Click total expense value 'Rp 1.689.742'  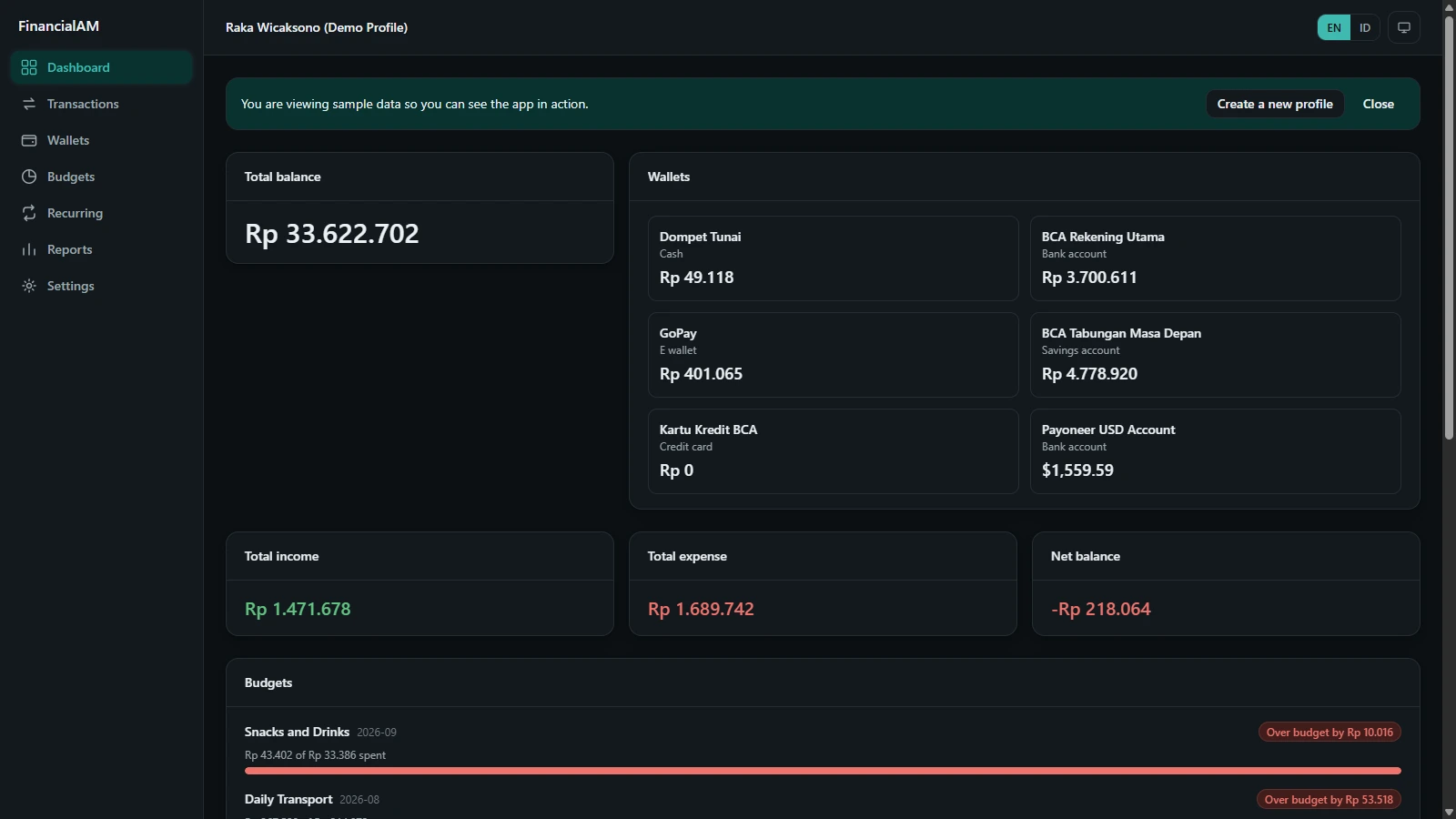(x=701, y=609)
